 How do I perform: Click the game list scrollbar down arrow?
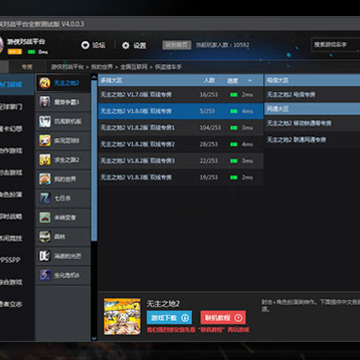pyautogui.click(x=94, y=338)
